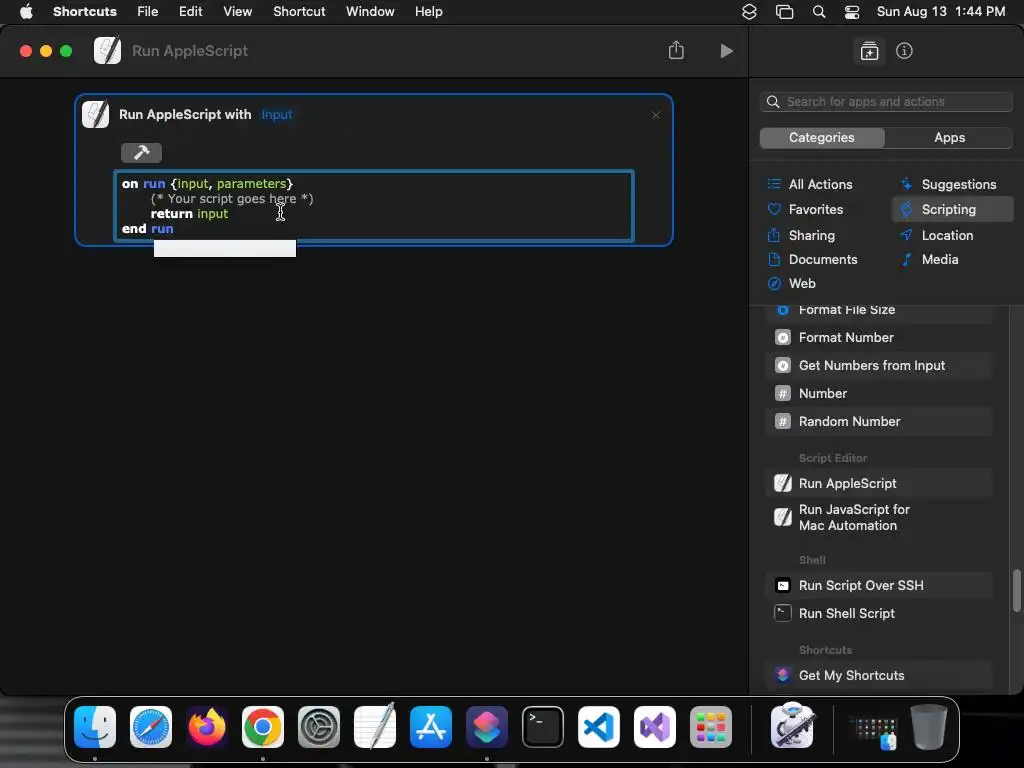Open Safari from the Dock
Image resolution: width=1024 pixels, height=768 pixels.
(151, 727)
